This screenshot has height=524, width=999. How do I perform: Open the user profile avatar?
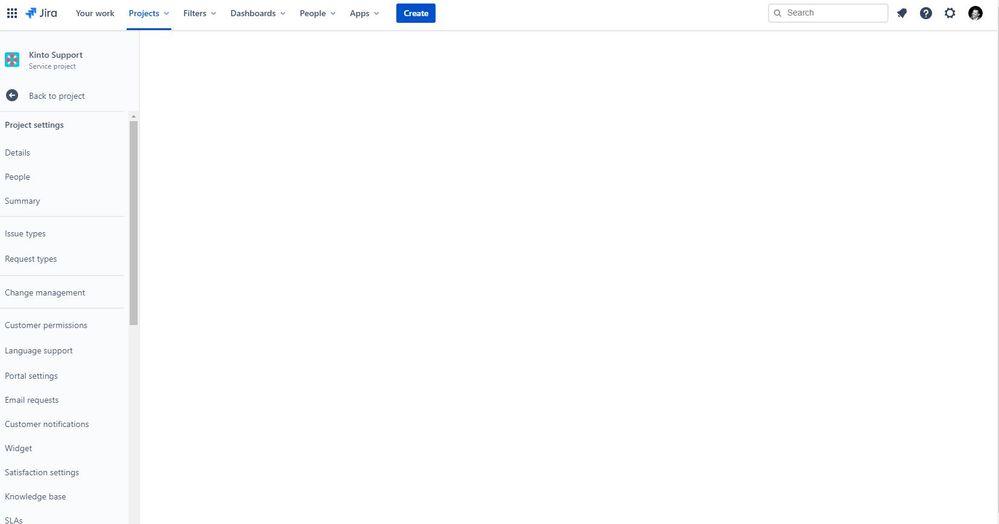975,13
